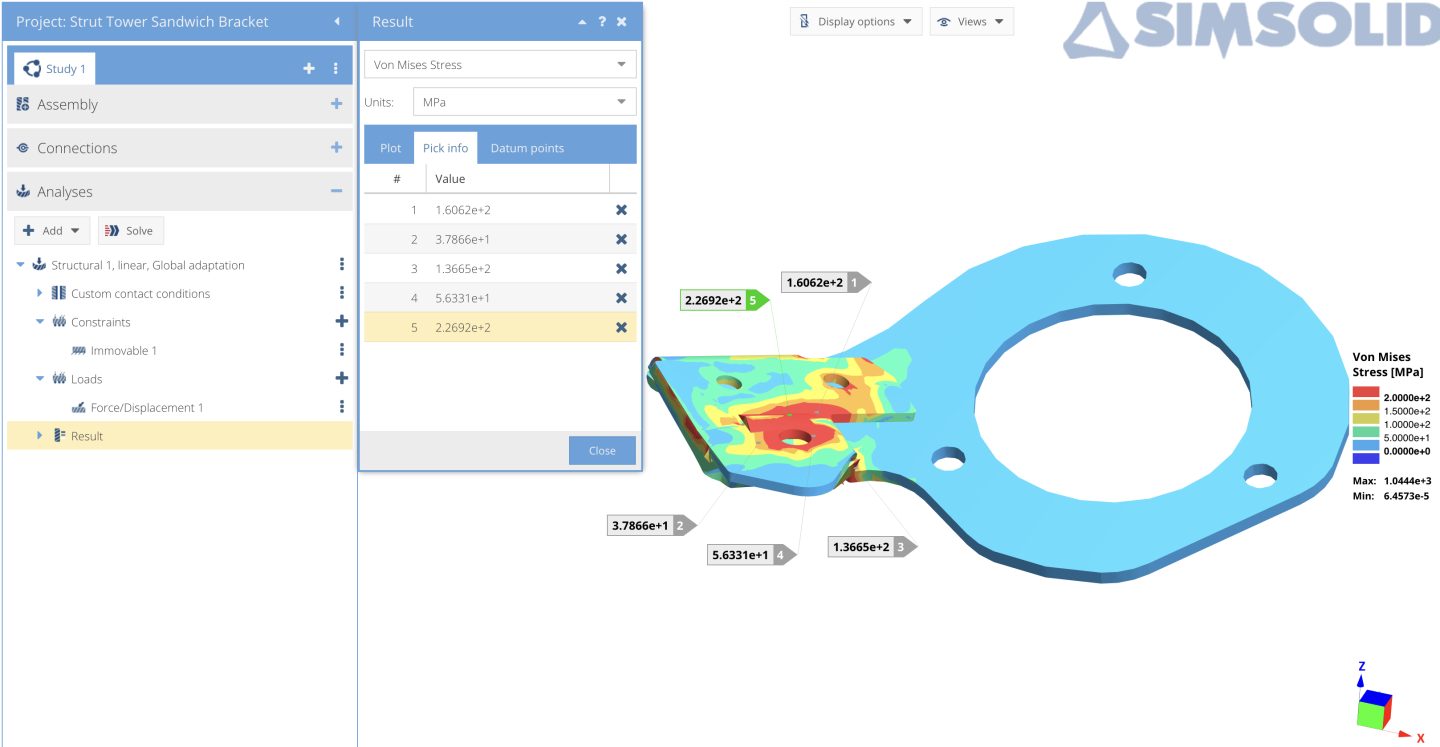This screenshot has width=1440, height=747.
Task: Open the Von Mises Stress result type dropdown
Action: pos(500,65)
